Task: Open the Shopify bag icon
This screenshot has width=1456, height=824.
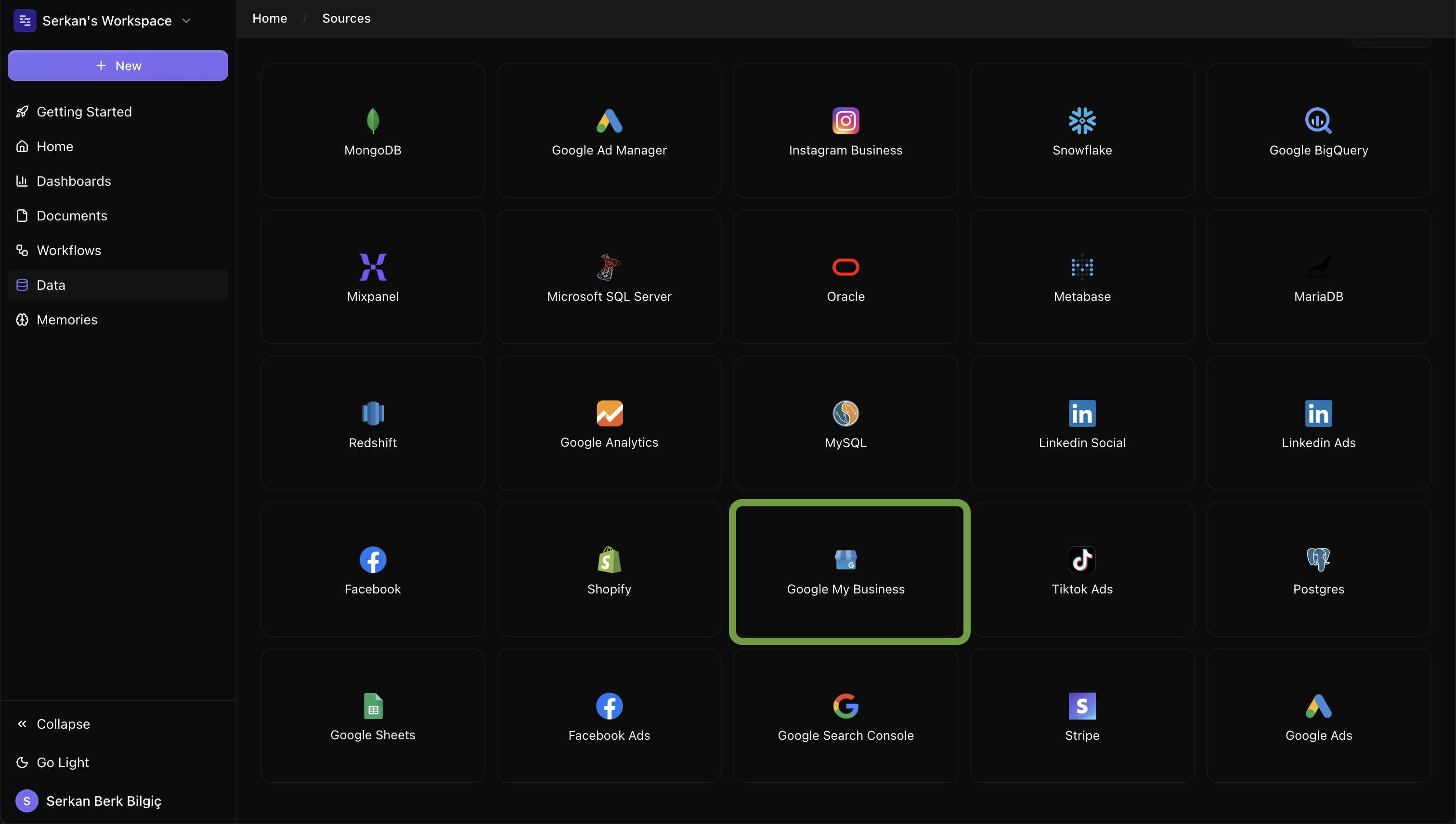Action: coord(609,560)
